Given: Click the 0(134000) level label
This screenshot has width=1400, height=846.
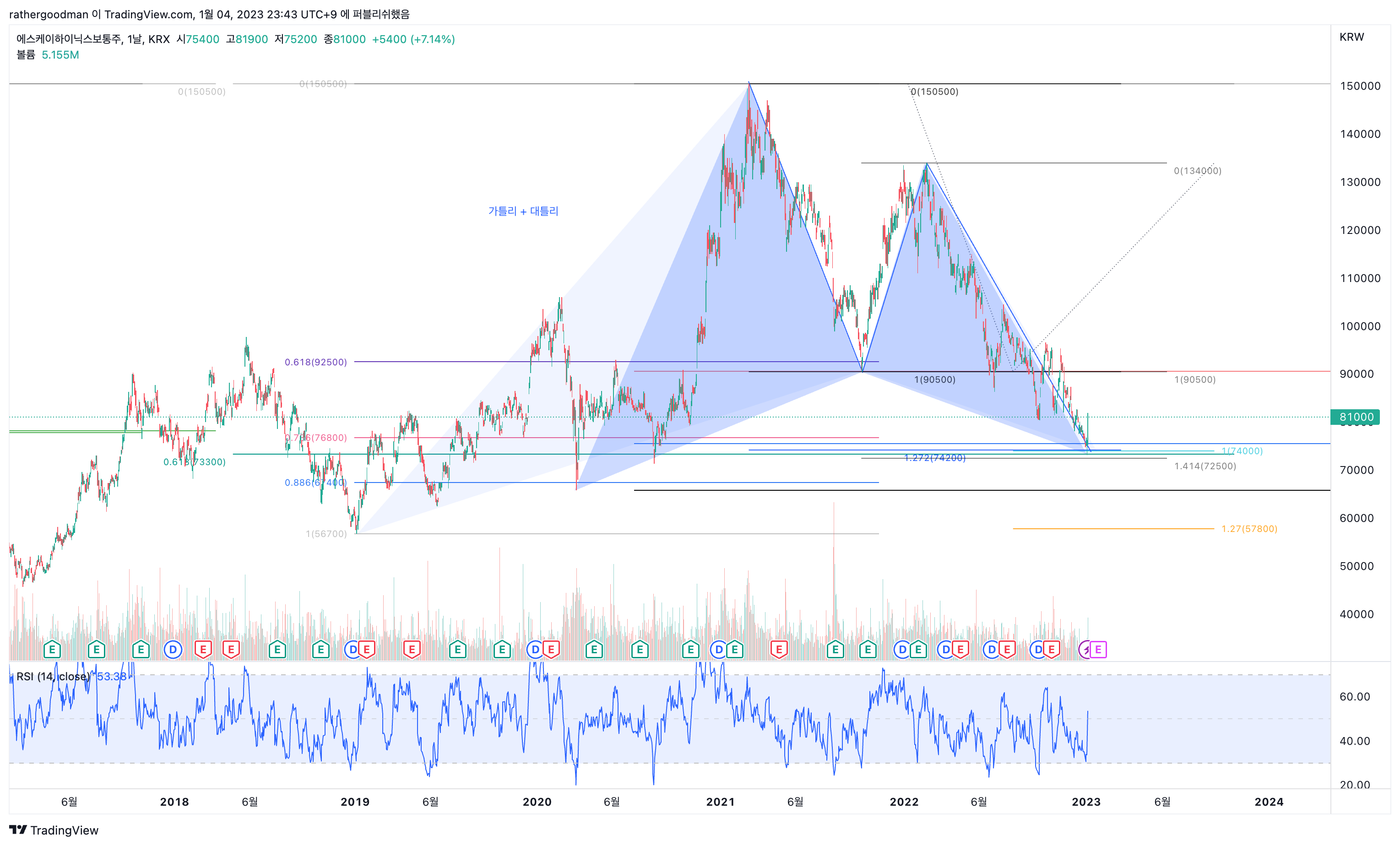Looking at the screenshot, I should [x=1198, y=171].
